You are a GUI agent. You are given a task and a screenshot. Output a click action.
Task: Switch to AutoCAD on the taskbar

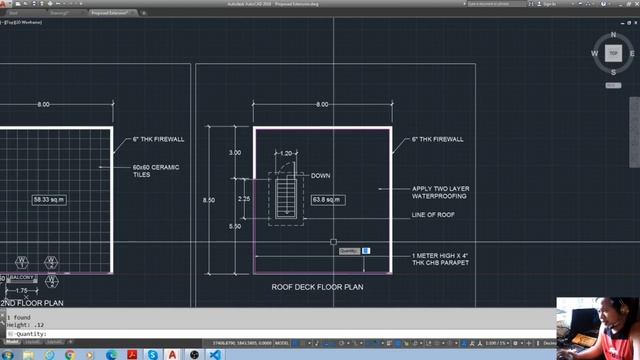172,355
